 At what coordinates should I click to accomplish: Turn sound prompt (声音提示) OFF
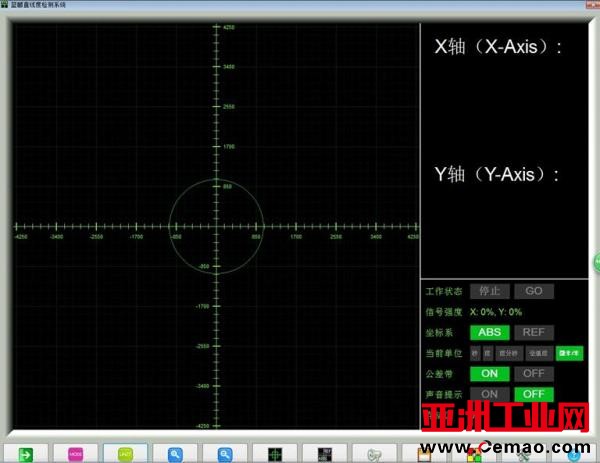click(x=534, y=394)
